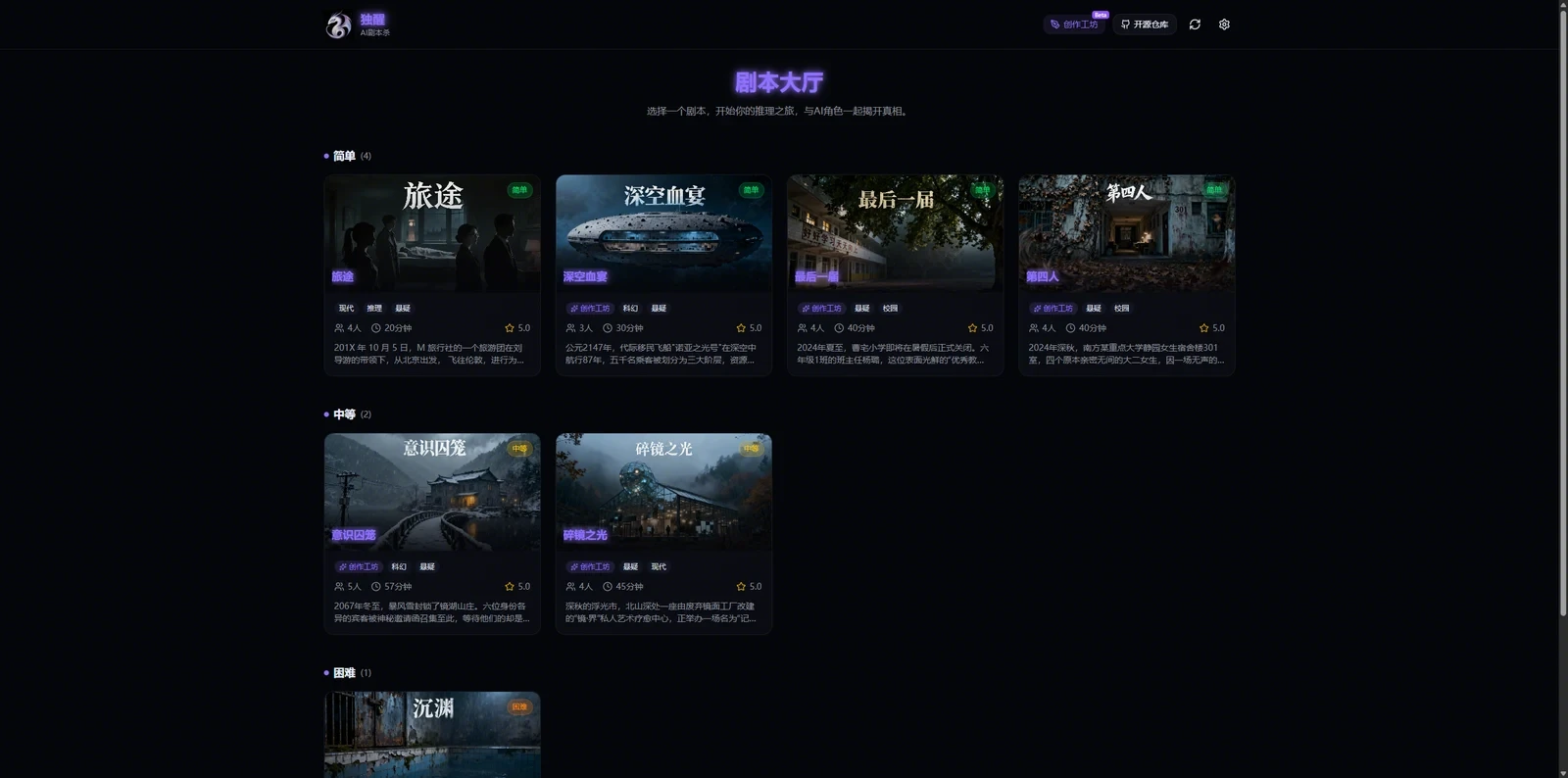Click the 简单 section heading
This screenshot has width=1568, height=778.
tap(344, 156)
